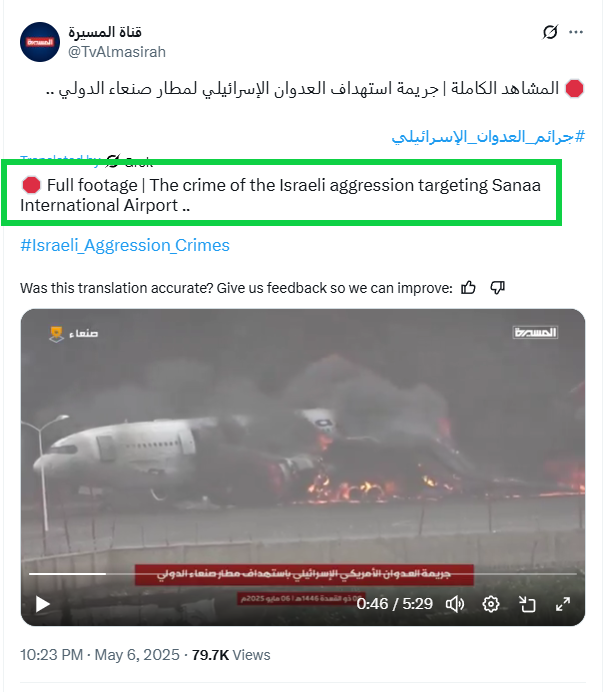Click the 0:46 / 5:29 time display
This screenshot has height=692, width=607.
[395, 604]
